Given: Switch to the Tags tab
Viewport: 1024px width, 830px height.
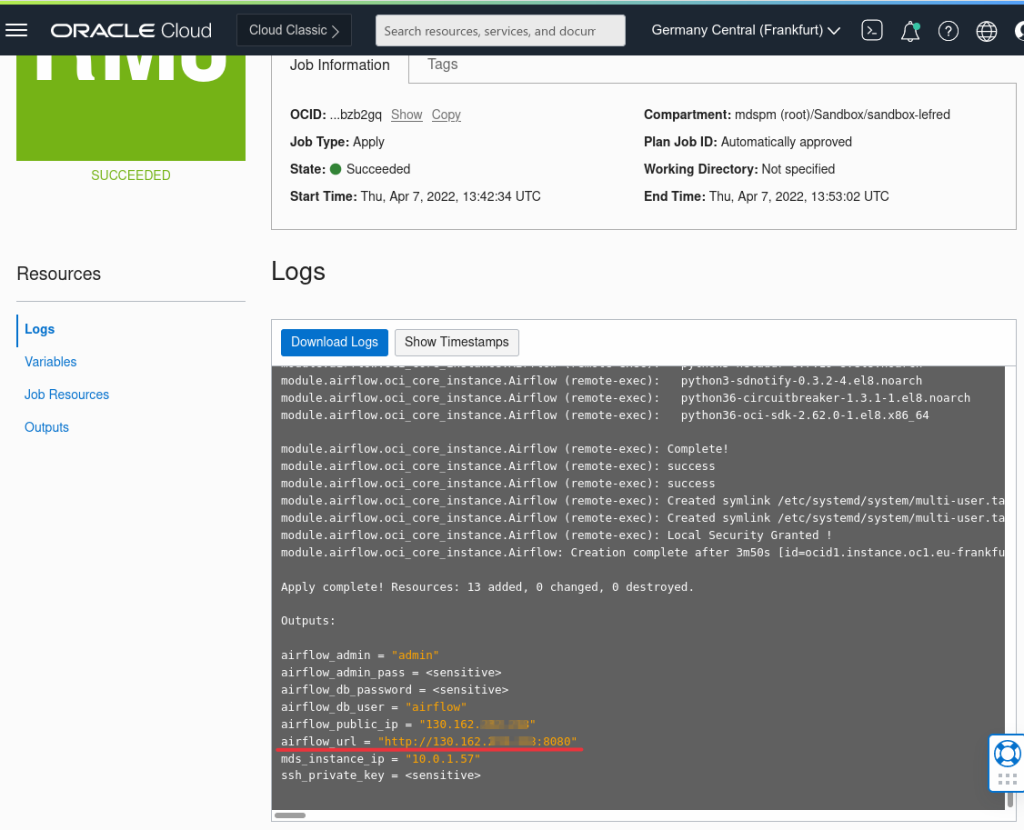Looking at the screenshot, I should tap(442, 64).
